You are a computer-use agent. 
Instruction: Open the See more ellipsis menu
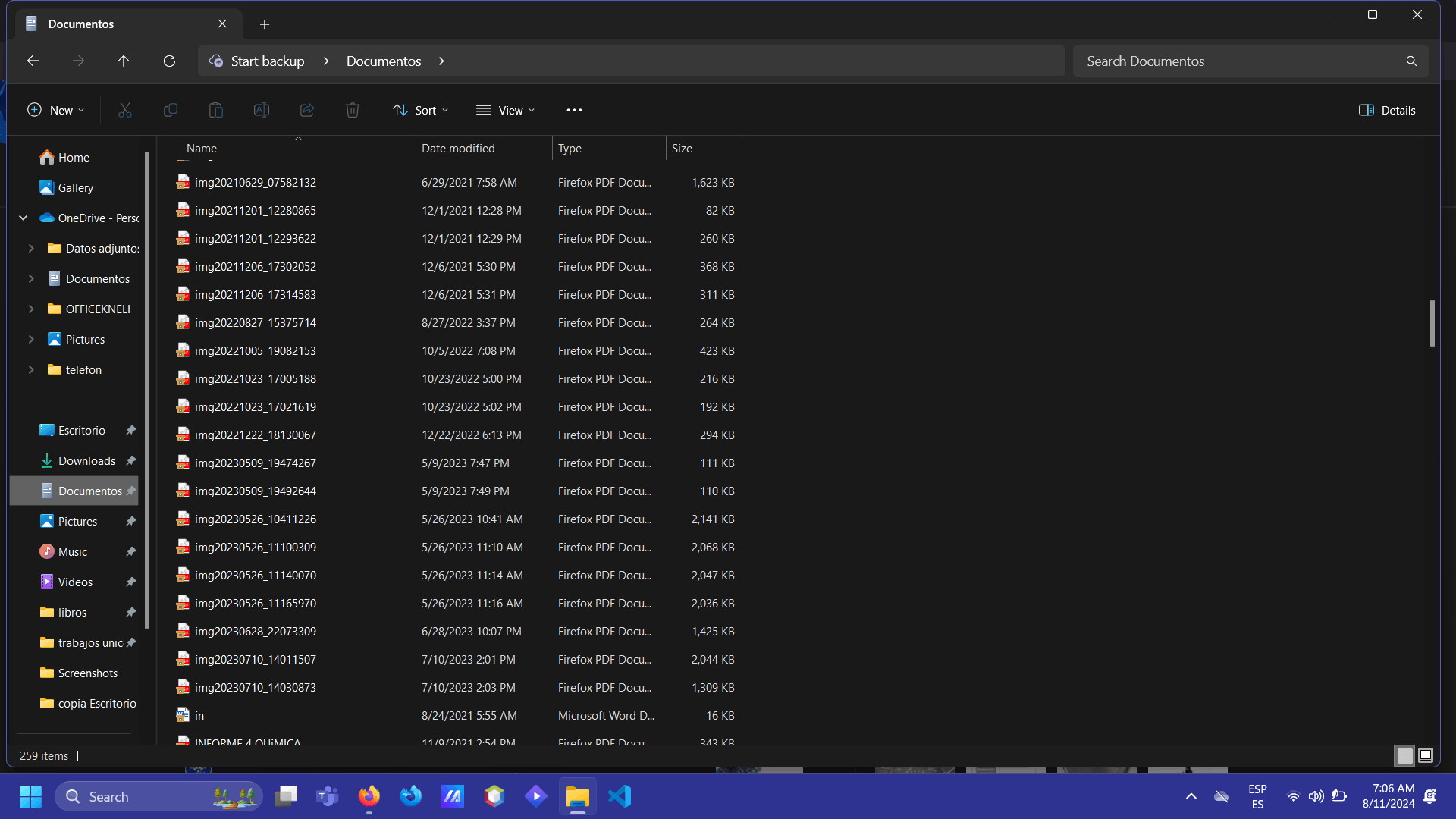pos(574,111)
